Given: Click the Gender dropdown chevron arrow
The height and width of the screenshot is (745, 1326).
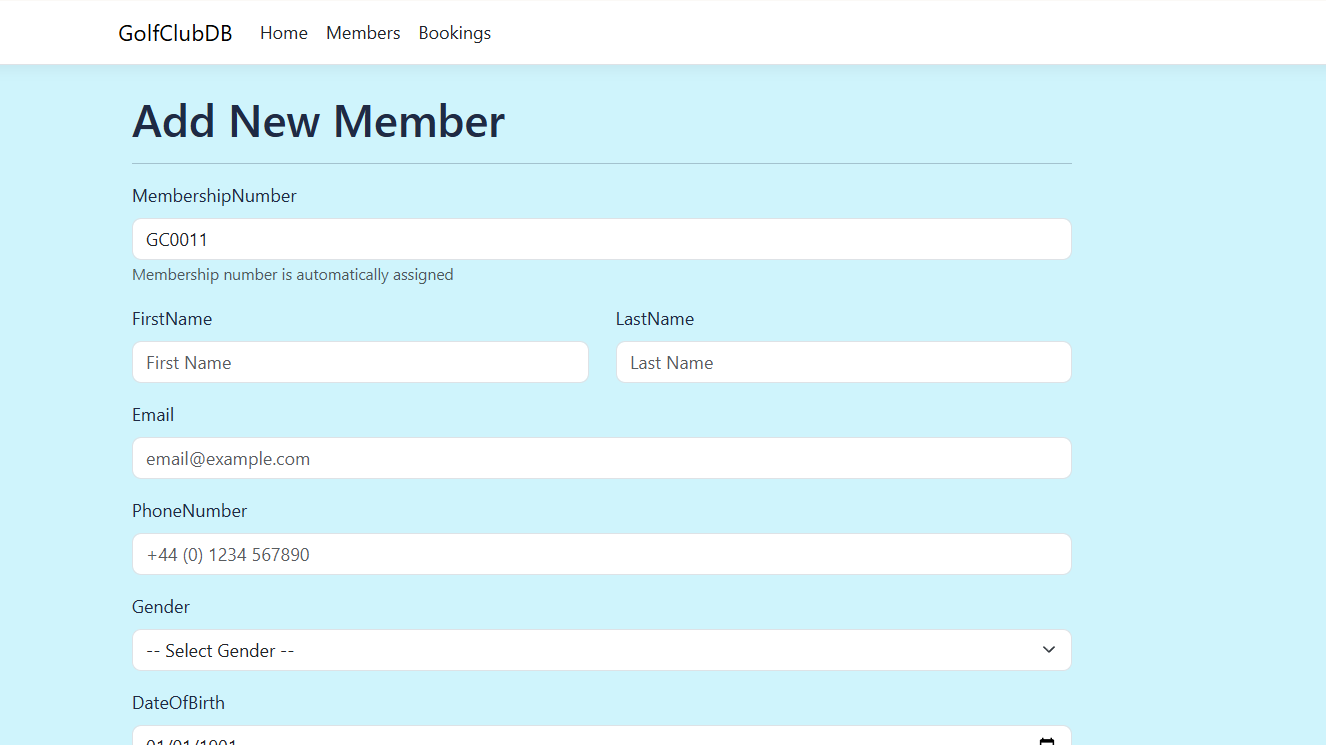Looking at the screenshot, I should [1048, 650].
